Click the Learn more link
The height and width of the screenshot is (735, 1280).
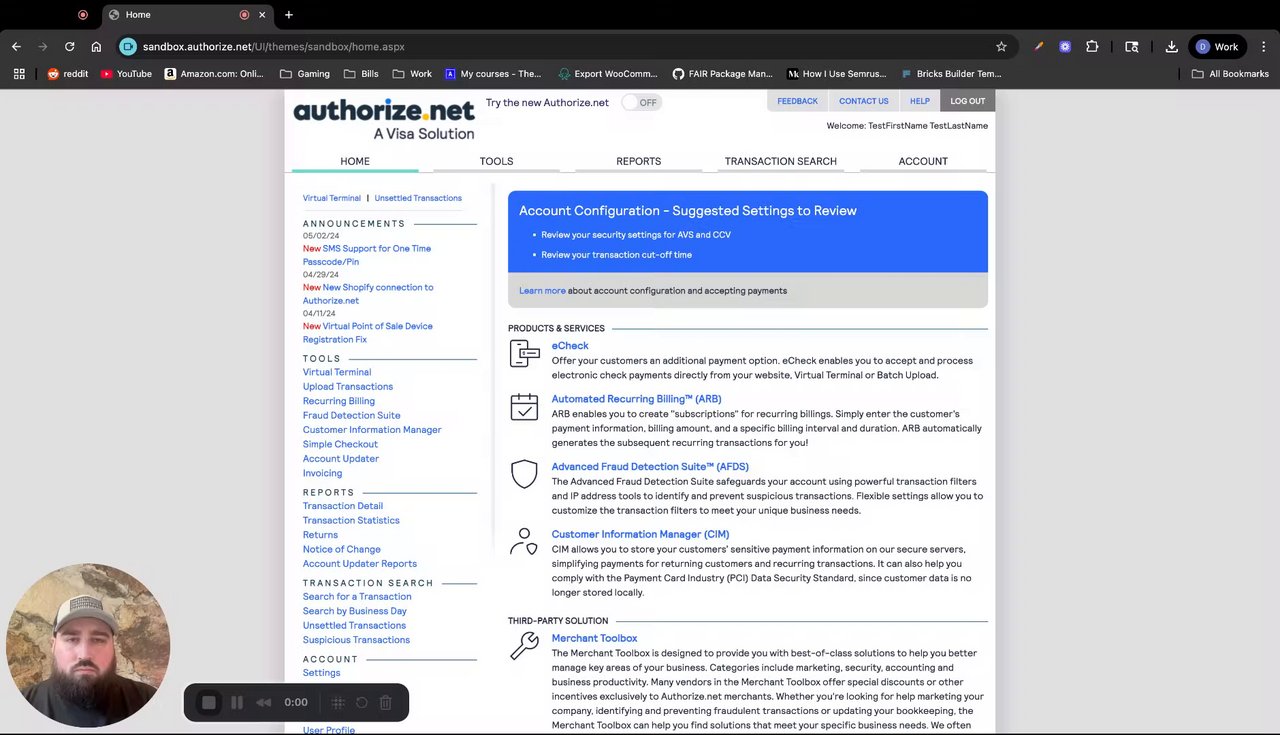[x=542, y=291]
